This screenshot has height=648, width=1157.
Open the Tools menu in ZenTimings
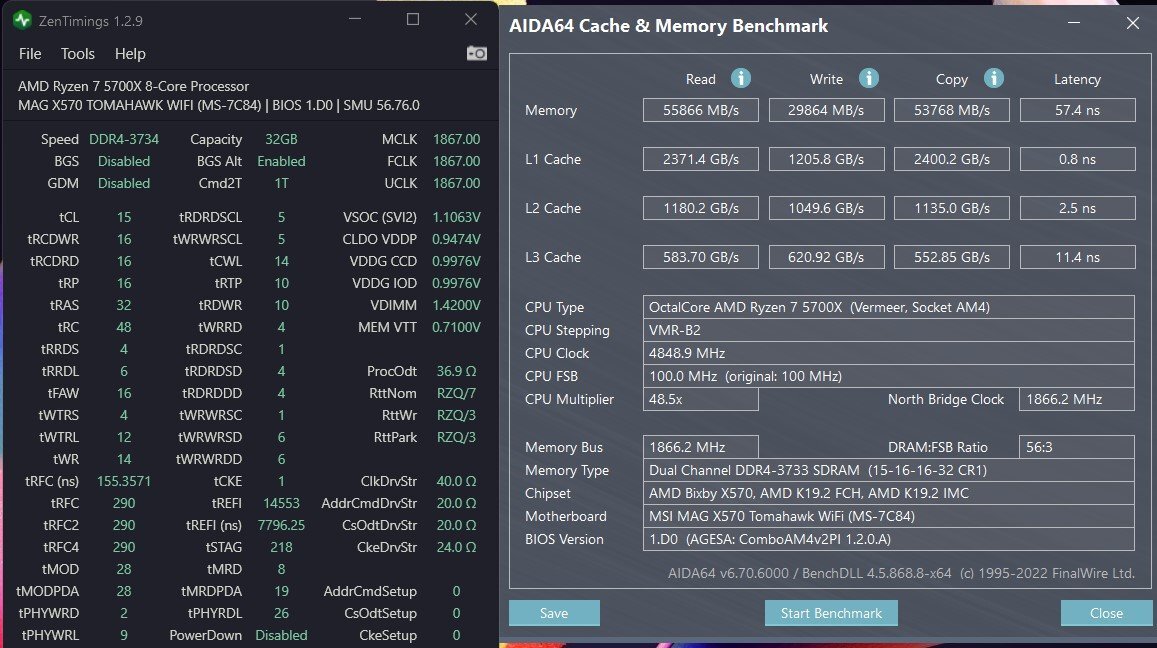77,54
